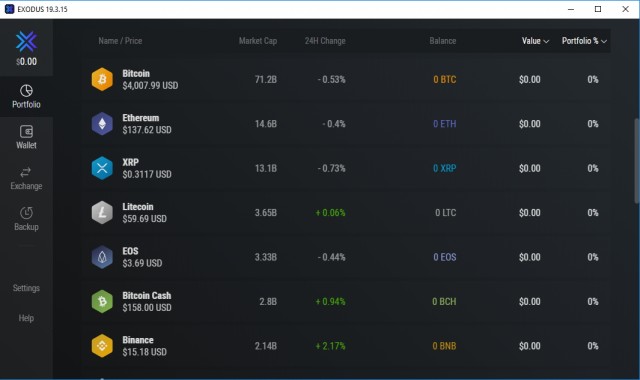The height and width of the screenshot is (380, 640).
Task: Click the $4,007.99 USD price
Action: pos(150,86)
